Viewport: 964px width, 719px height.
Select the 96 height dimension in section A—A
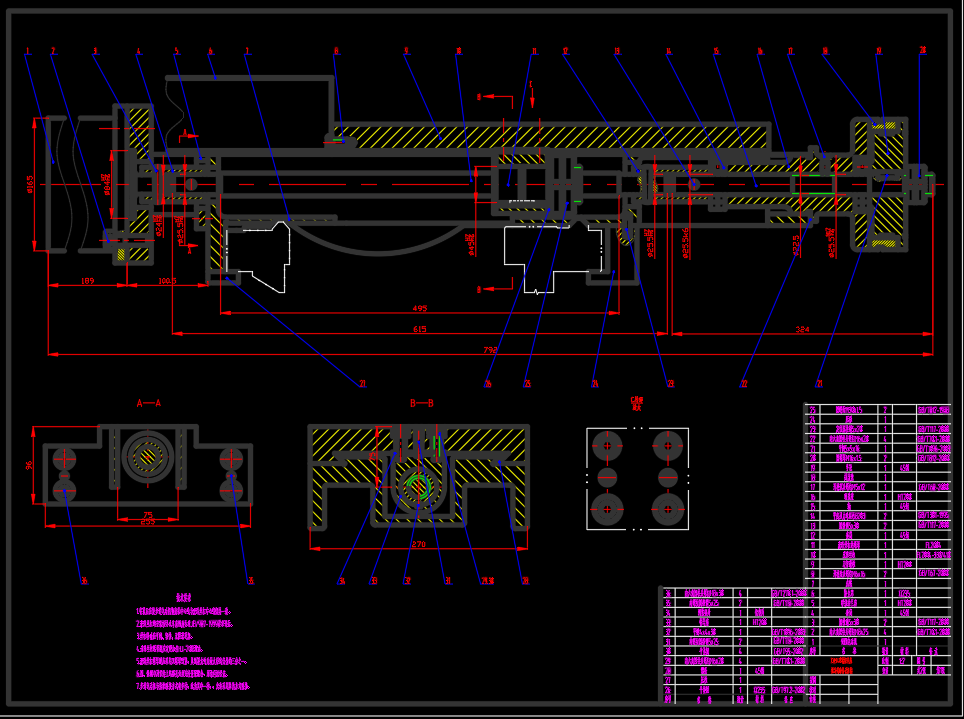(30, 466)
